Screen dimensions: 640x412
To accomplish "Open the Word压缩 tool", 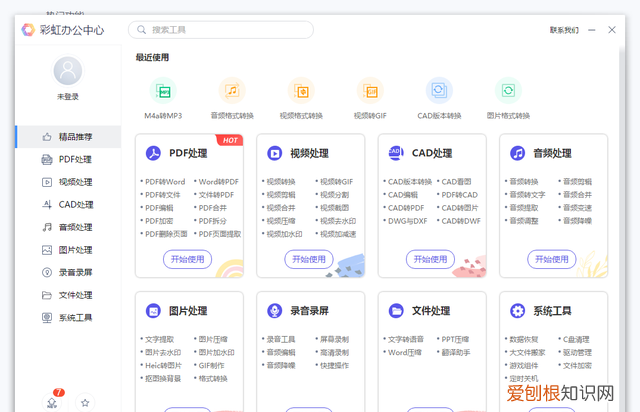I will point(404,352).
